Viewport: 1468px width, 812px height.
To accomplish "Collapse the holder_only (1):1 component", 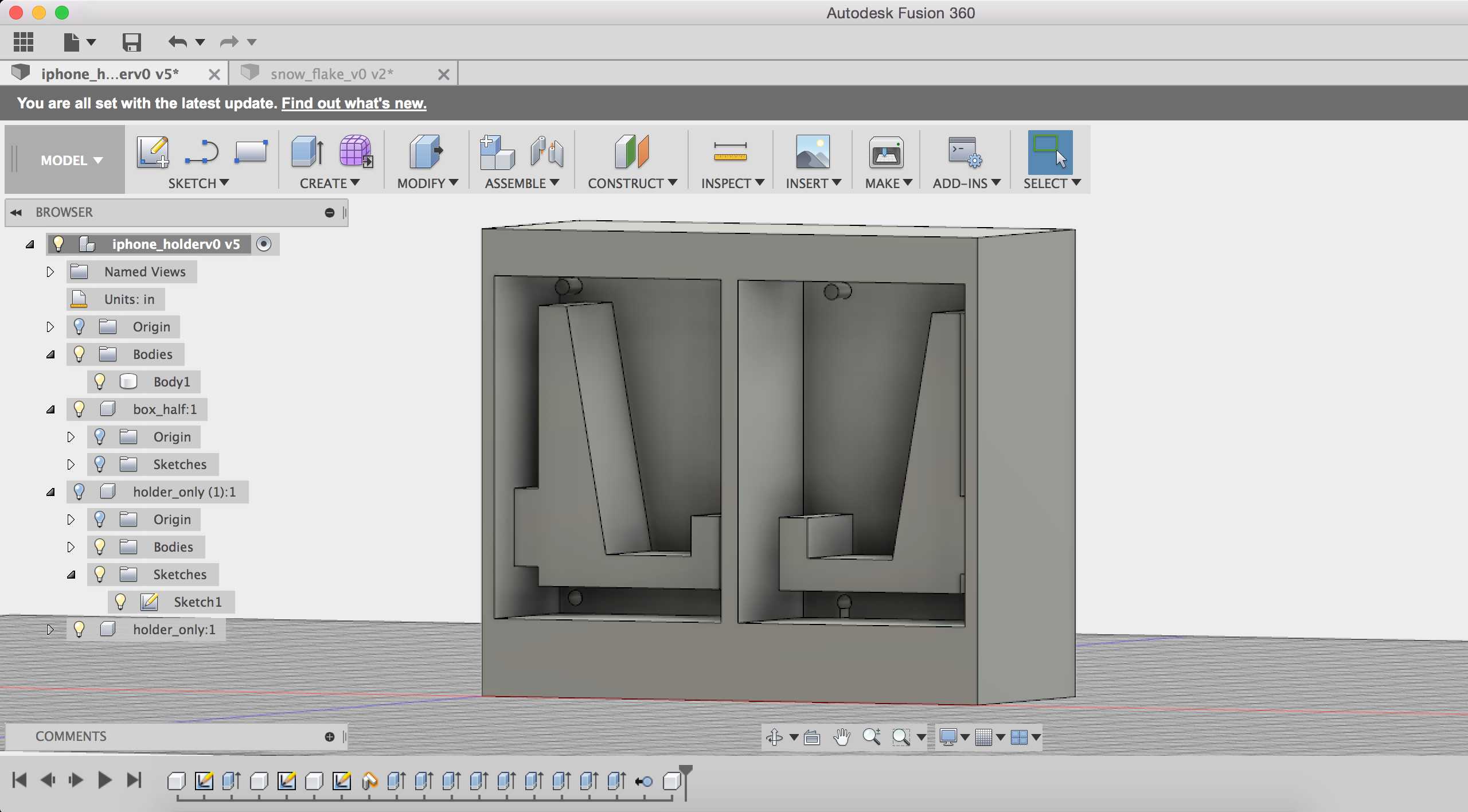I will click(50, 492).
